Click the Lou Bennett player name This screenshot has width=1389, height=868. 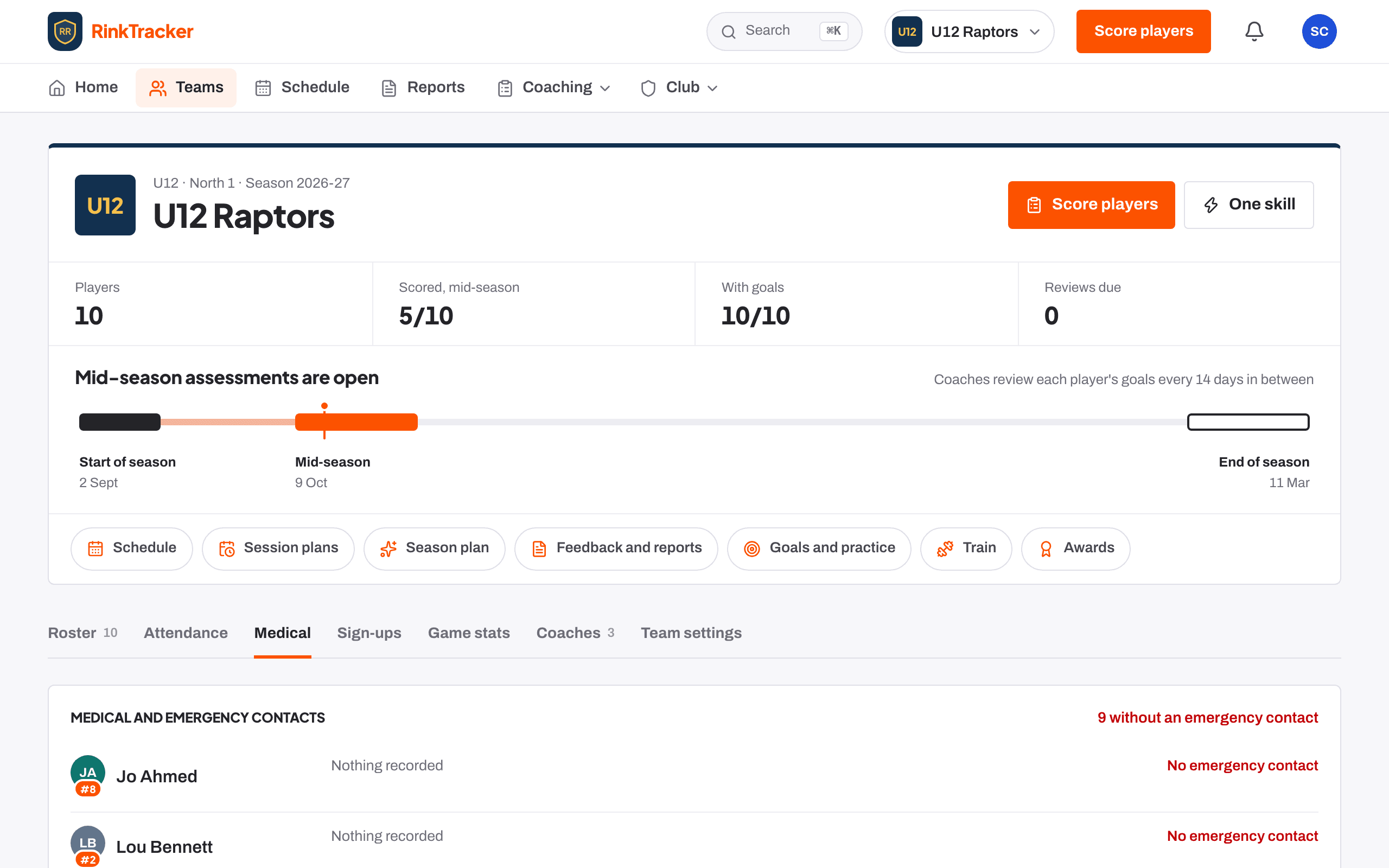[164, 847]
